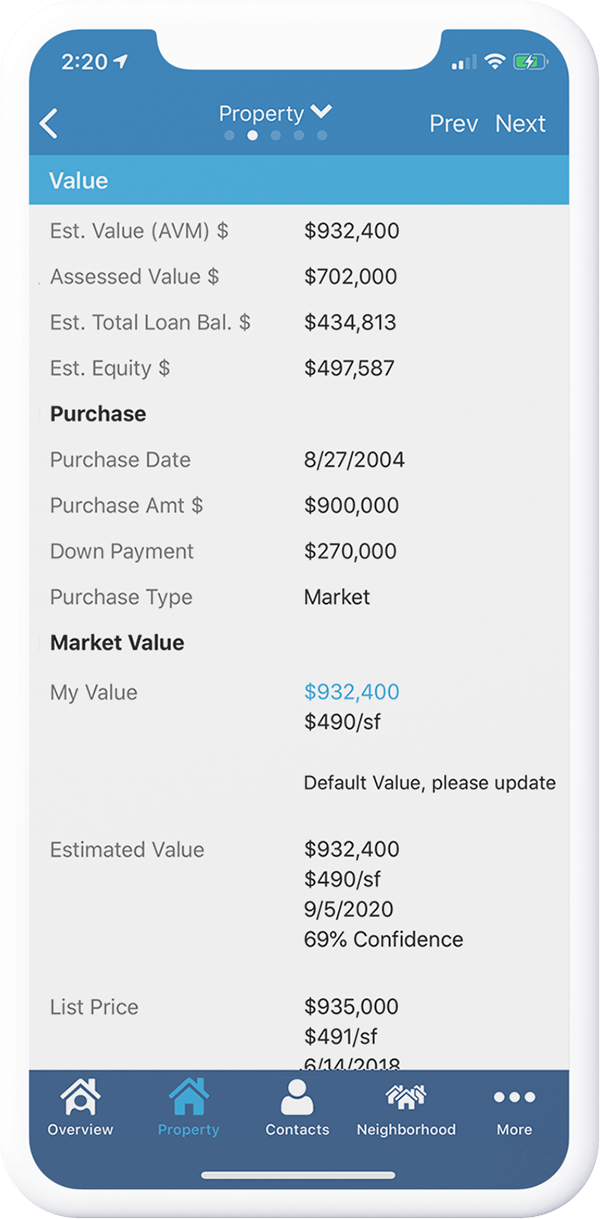
Task: Advance to the next property with Next
Action: 521,123
